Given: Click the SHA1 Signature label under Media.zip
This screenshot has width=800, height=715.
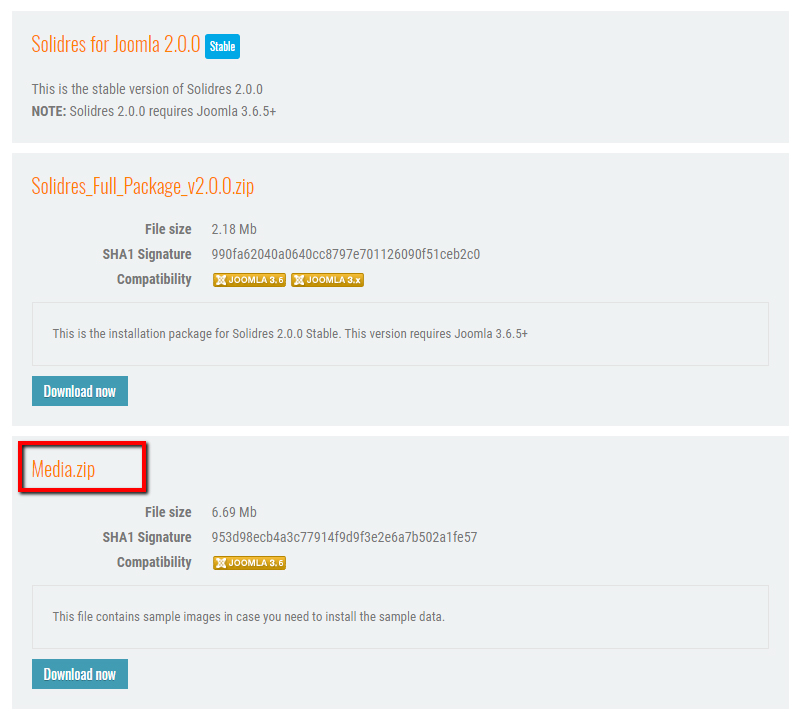Looking at the screenshot, I should (146, 537).
